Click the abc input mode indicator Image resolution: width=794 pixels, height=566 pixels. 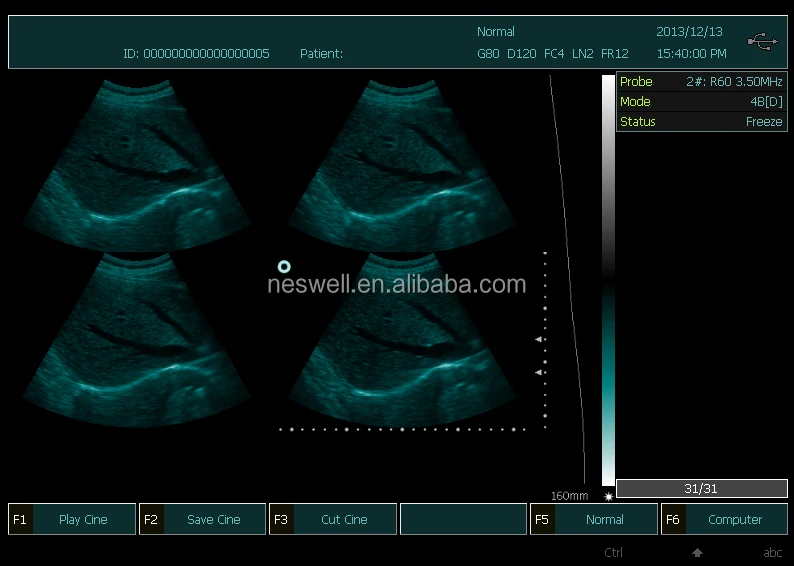pos(773,553)
